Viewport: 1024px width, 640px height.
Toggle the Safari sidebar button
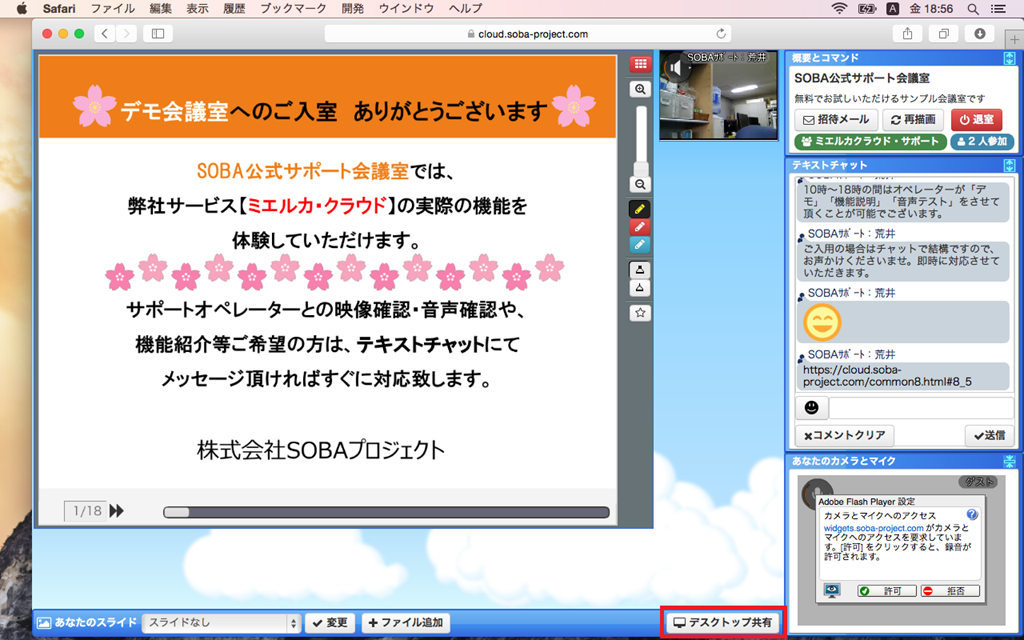(158, 34)
